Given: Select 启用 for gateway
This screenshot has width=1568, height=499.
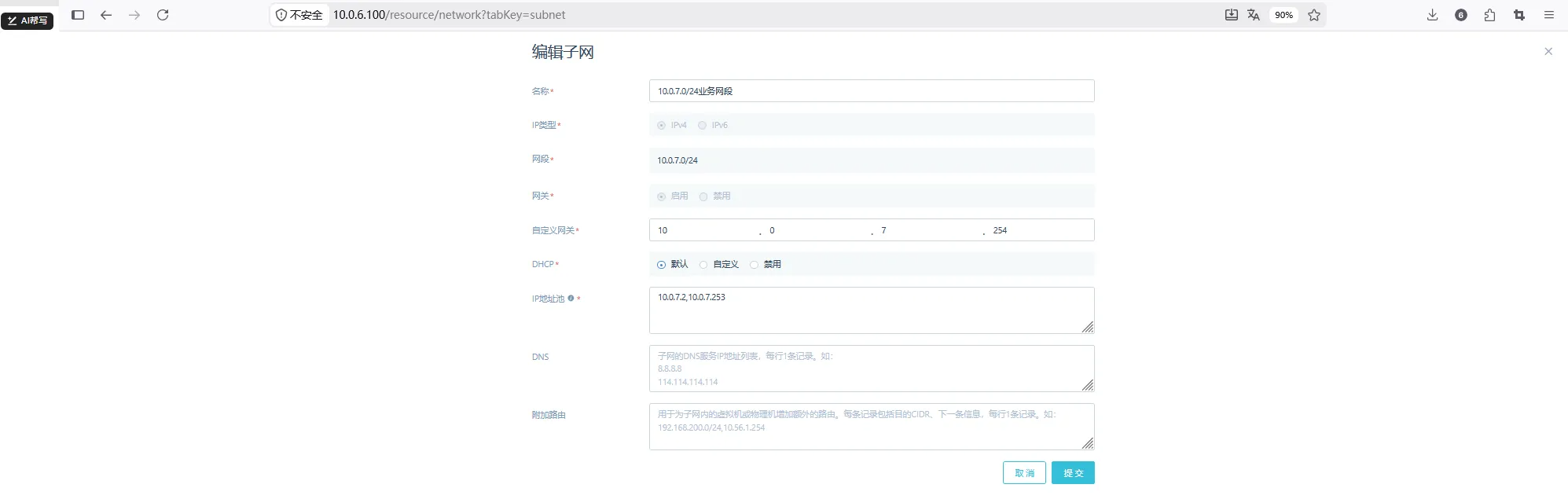Looking at the screenshot, I should coord(661,196).
